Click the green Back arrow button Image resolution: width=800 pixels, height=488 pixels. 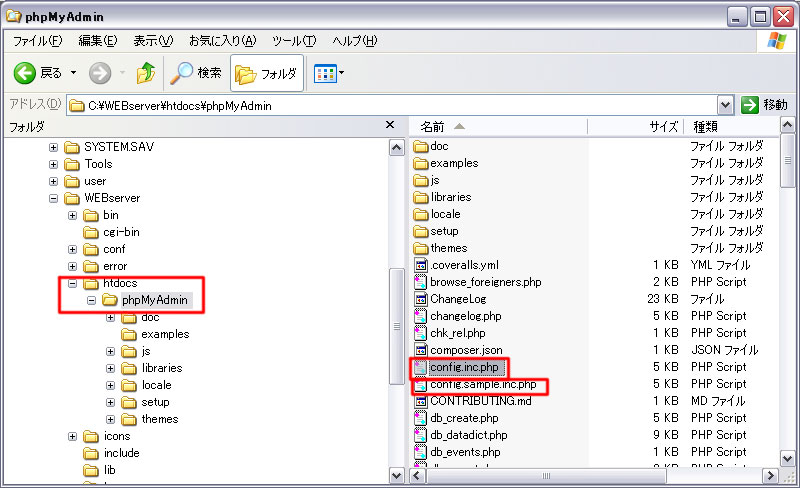click(x=24, y=74)
